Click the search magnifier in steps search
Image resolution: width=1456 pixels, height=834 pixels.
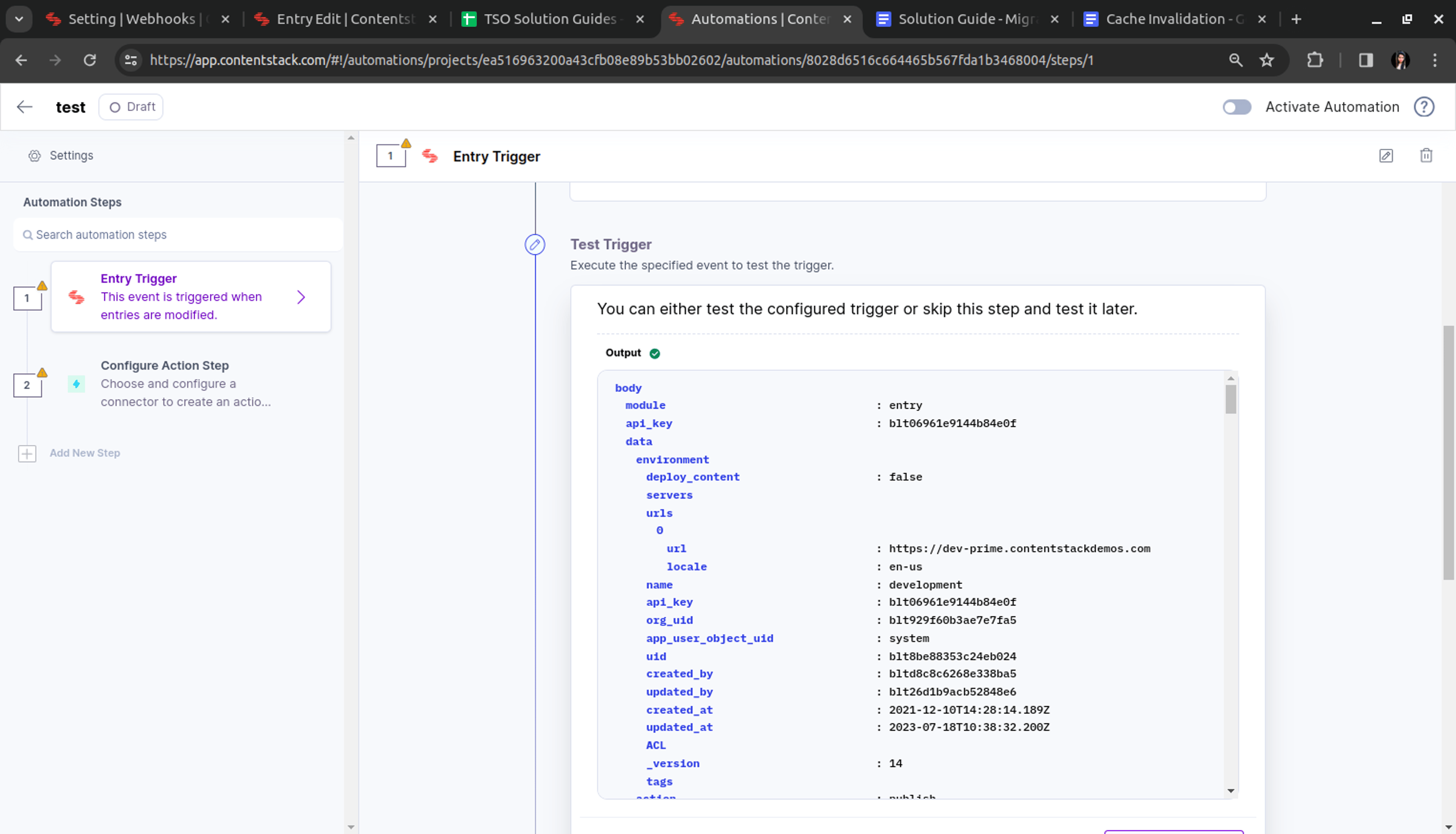pyautogui.click(x=27, y=235)
